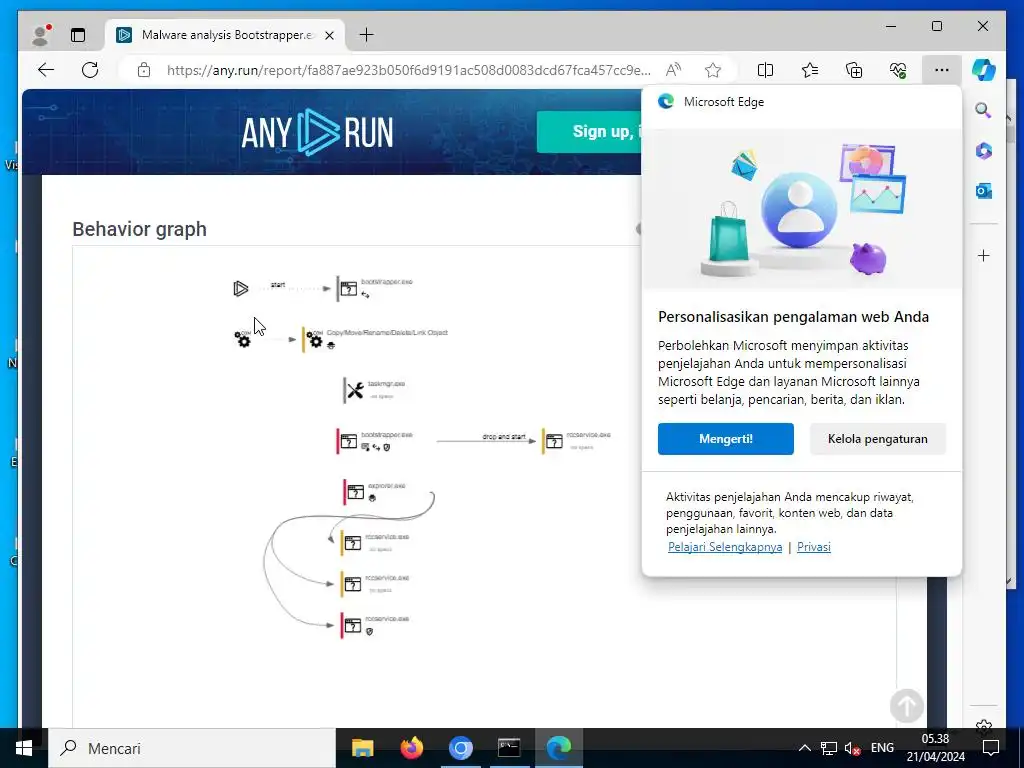Screen dimensions: 1024x768
Task: Launch Copilot from the toolbar
Action: [984, 70]
